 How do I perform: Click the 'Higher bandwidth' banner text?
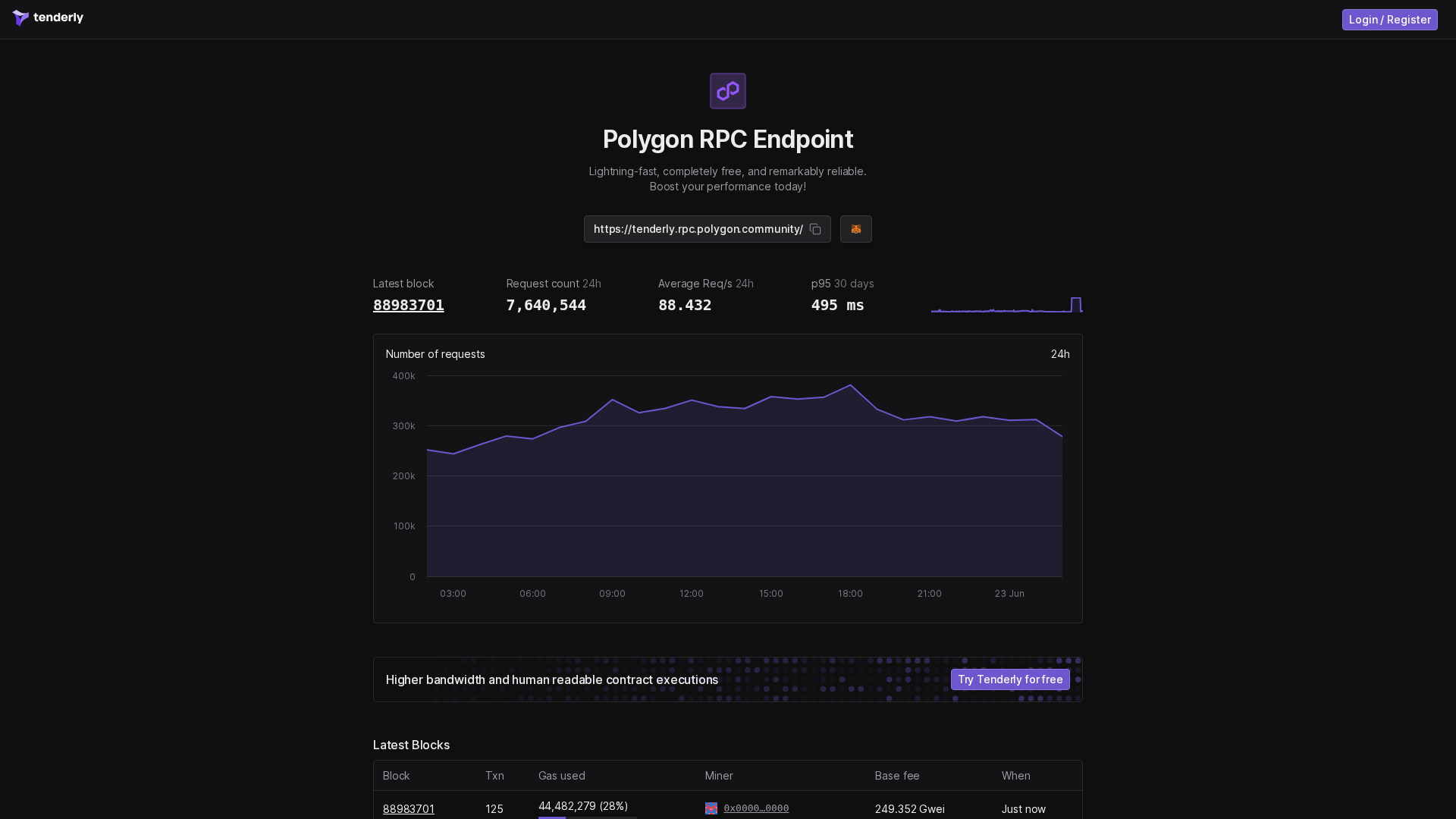552,679
